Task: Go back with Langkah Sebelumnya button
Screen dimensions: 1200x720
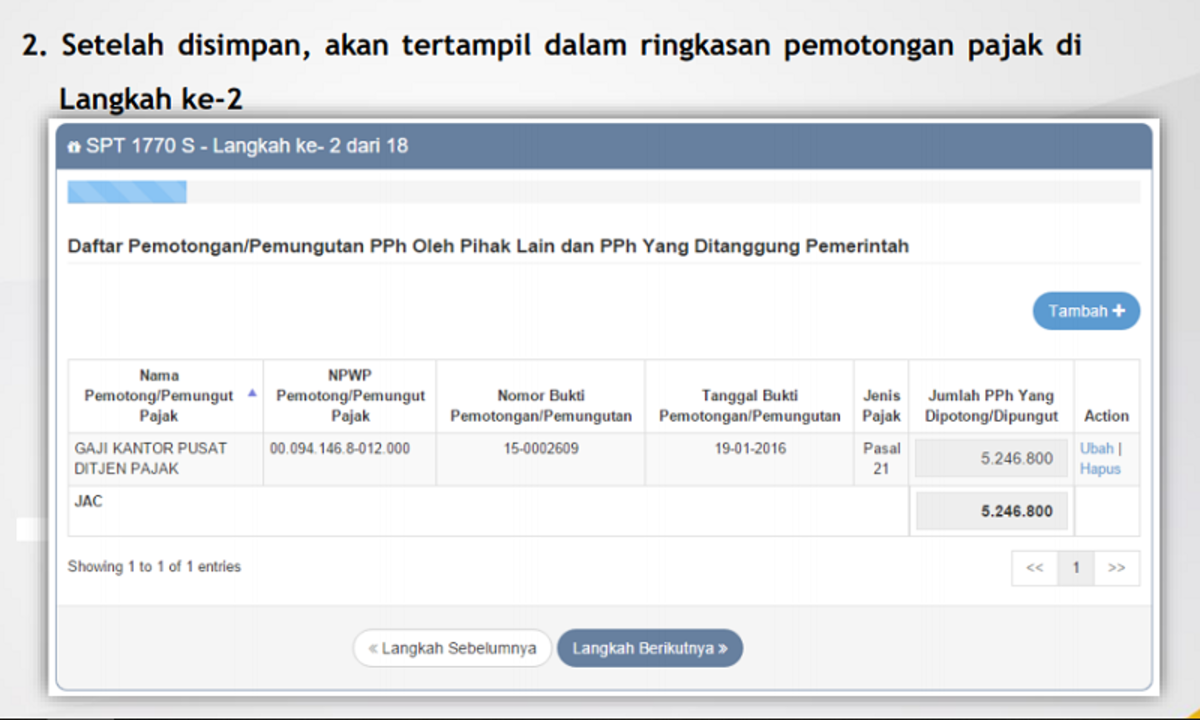Action: pos(452,648)
